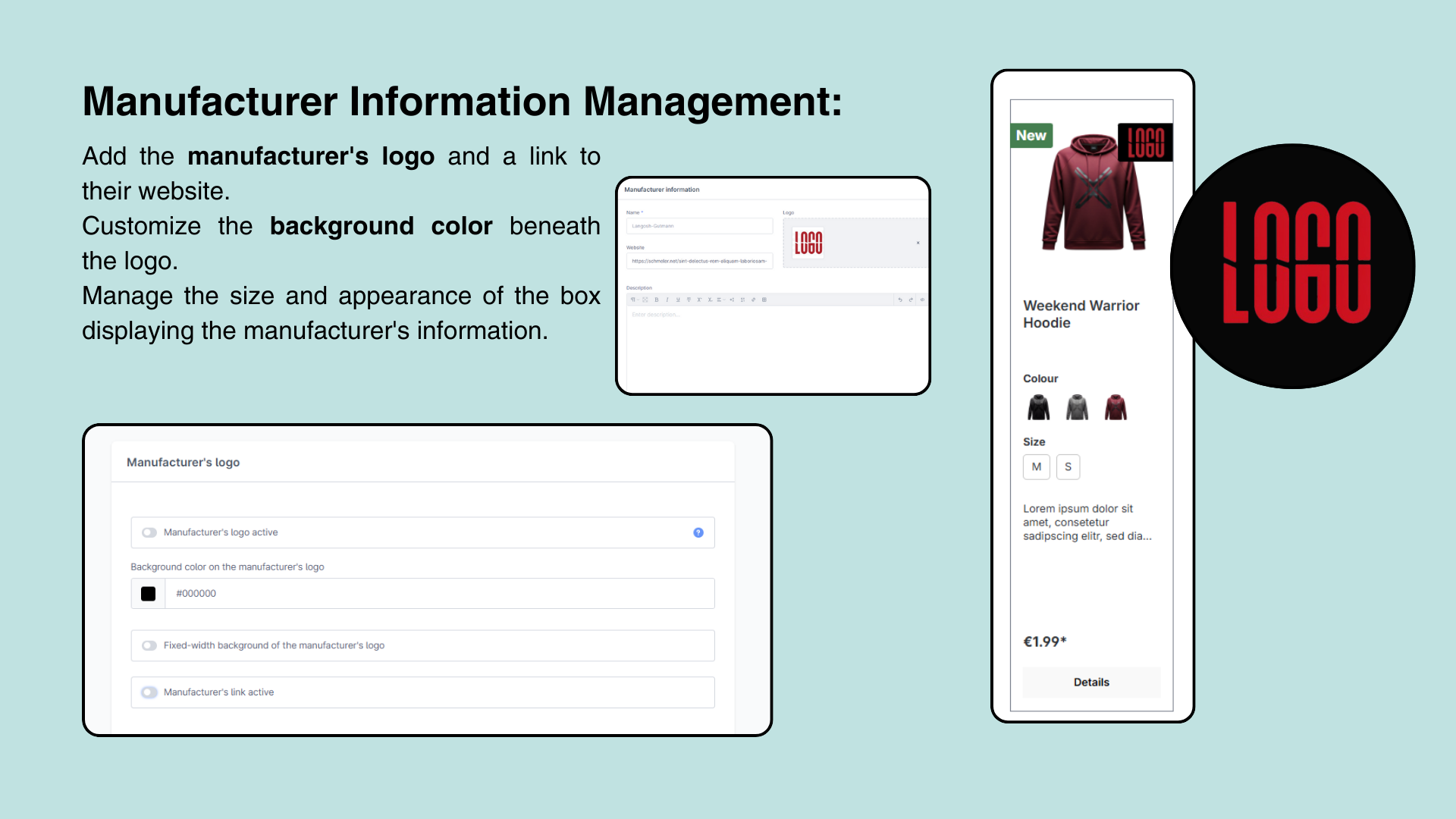This screenshot has height=819, width=1456.
Task: Open the text alignment dropdown in the description toolbar
Action: [720, 300]
